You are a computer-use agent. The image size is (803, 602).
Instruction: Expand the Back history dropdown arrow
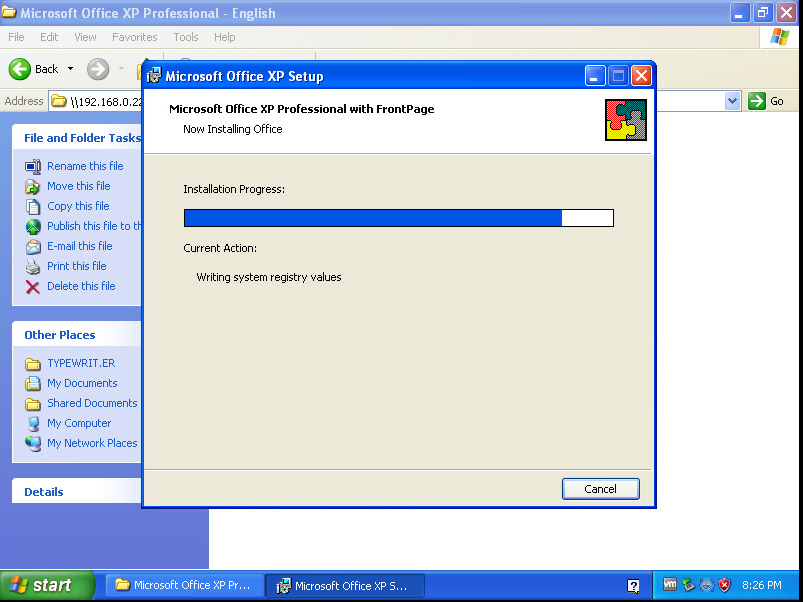[x=71, y=69]
